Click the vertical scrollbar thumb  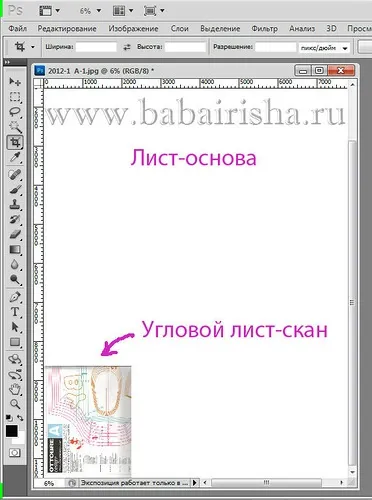[352, 303]
